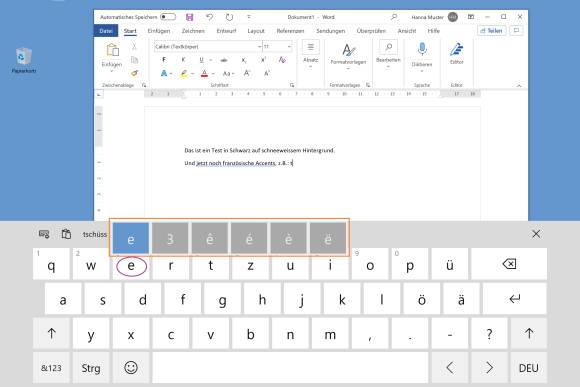Viewport: 580px width, 387px height.
Task: Click the Diktieren microphone icon
Action: pyautogui.click(x=422, y=49)
